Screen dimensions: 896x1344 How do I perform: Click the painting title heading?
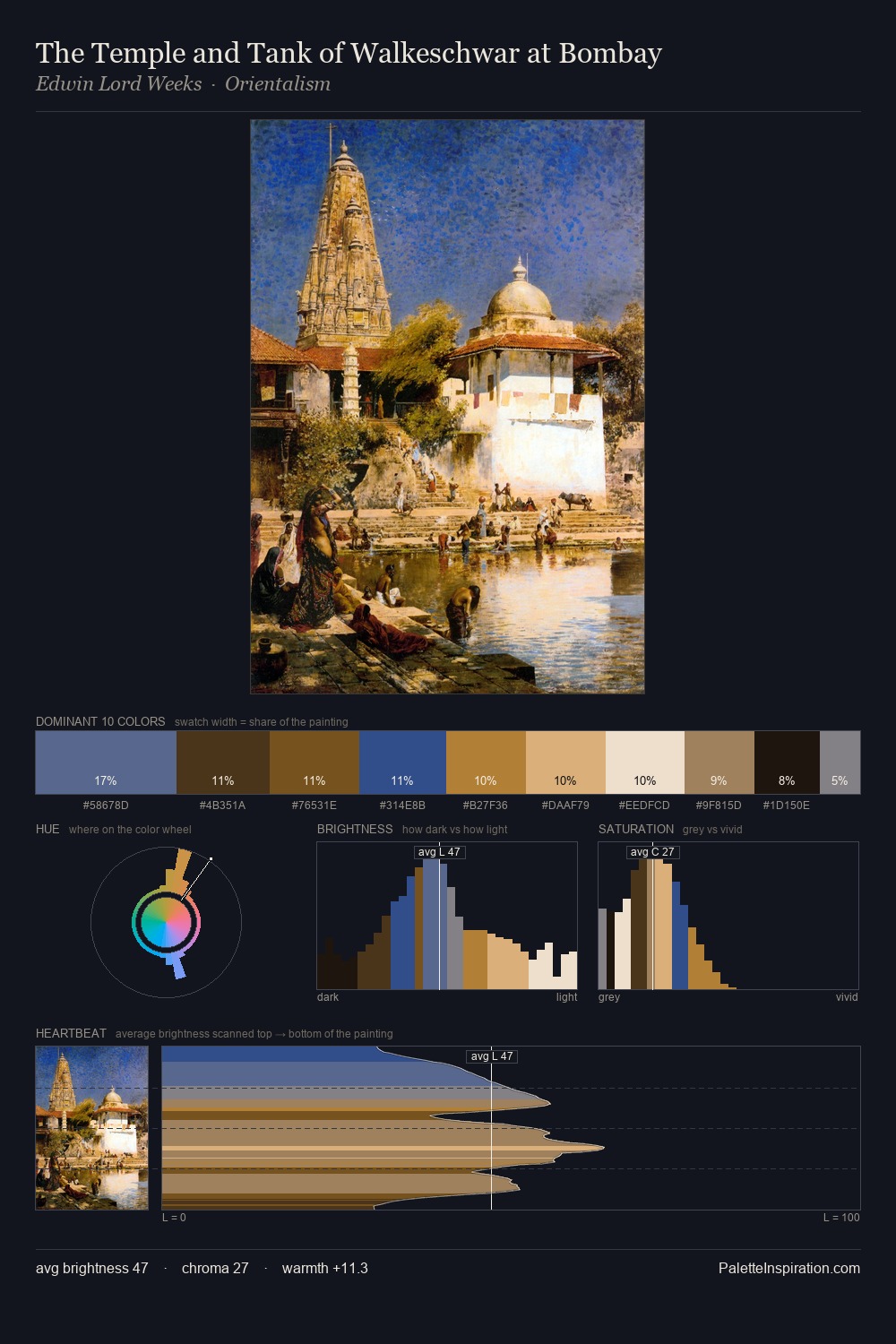point(349,54)
